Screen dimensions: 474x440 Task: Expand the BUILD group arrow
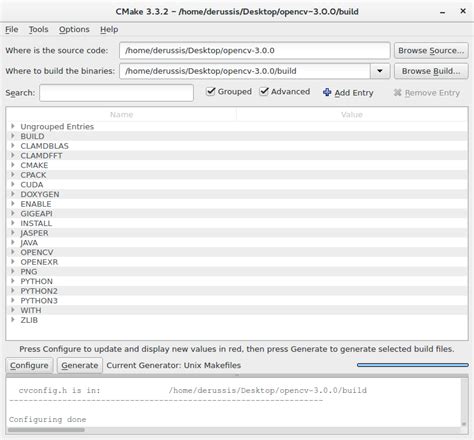click(x=13, y=136)
